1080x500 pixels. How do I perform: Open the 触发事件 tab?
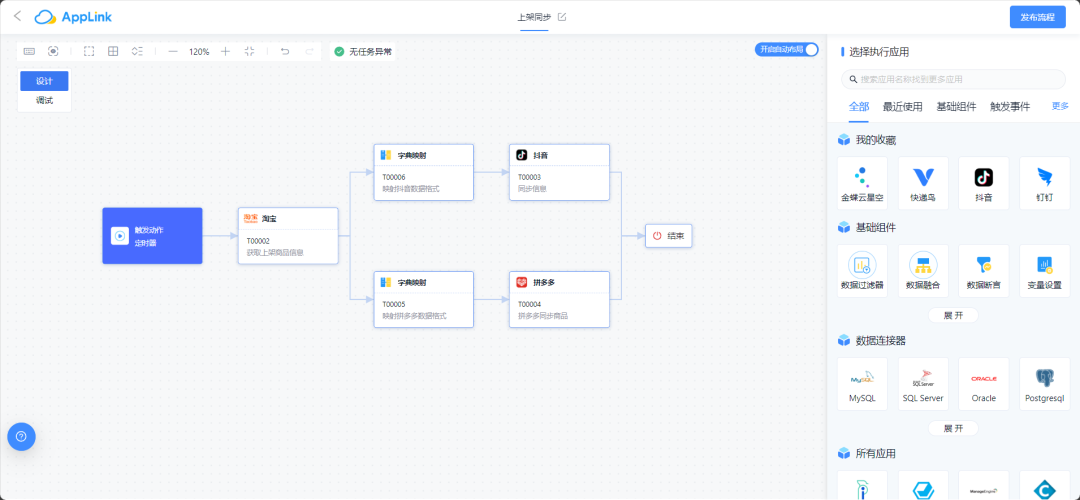[1010, 106]
